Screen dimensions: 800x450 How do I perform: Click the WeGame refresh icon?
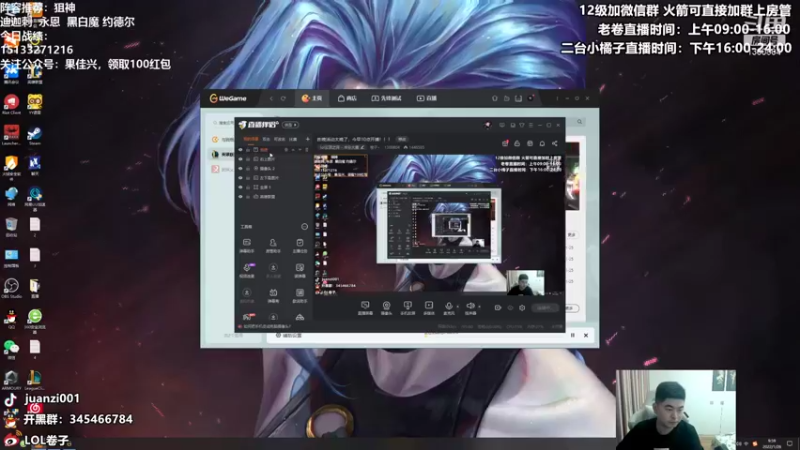coord(283,98)
